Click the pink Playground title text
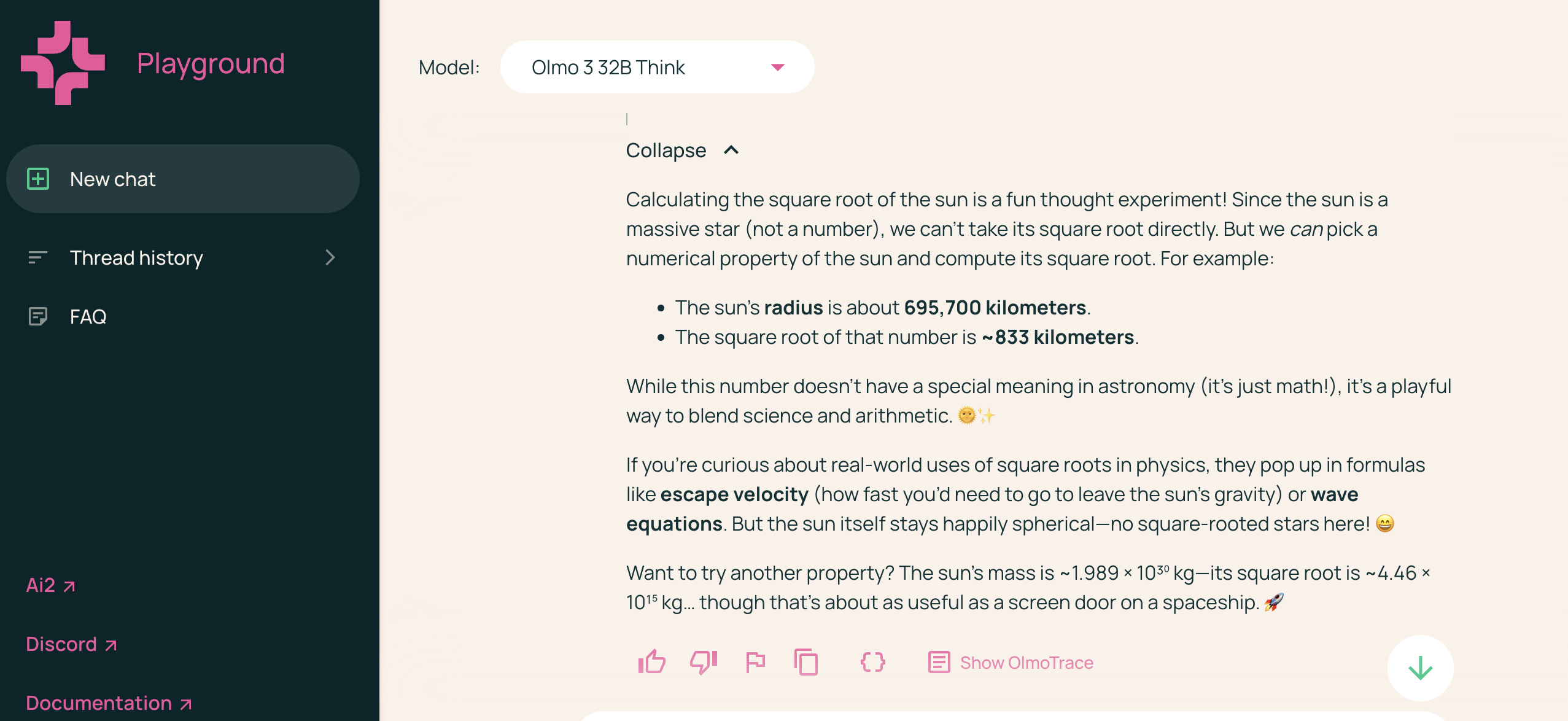This screenshot has height=721, width=1568. pyautogui.click(x=211, y=63)
